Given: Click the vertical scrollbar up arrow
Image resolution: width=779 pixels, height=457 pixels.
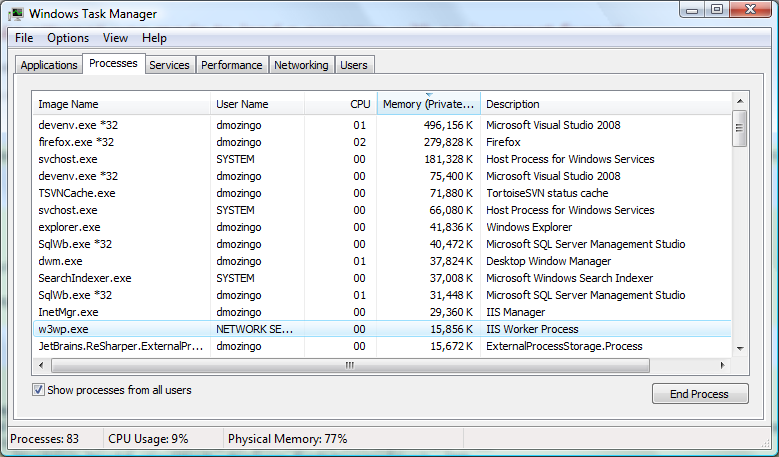Looking at the screenshot, I should click(x=740, y=101).
